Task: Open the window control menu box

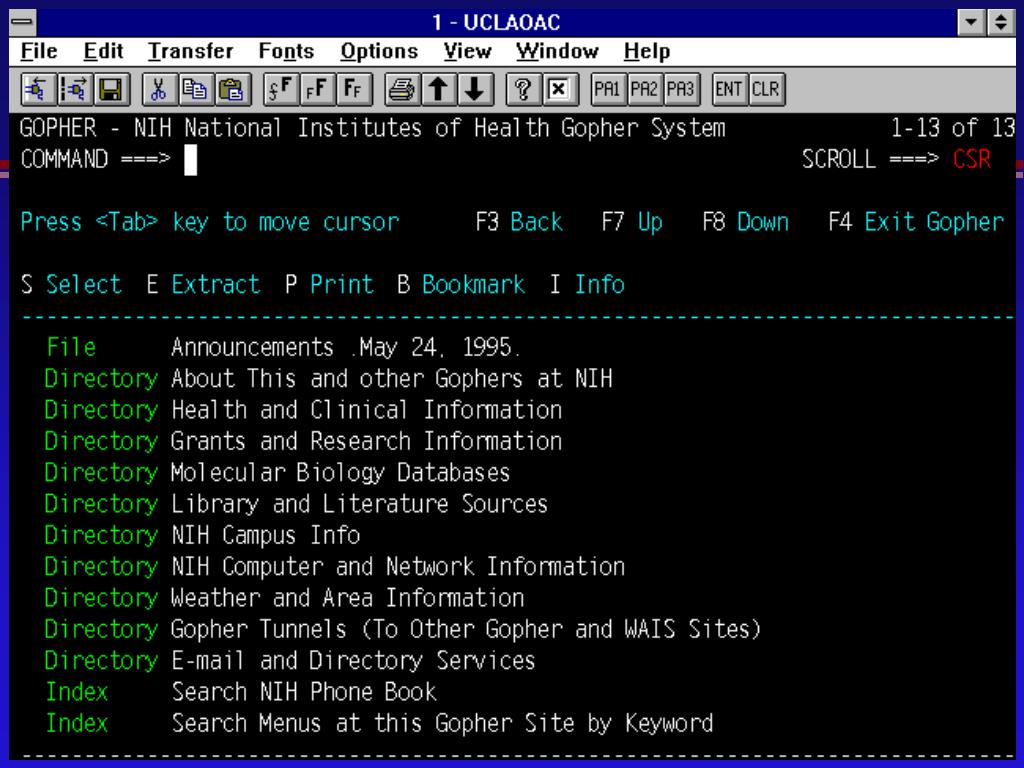Action: [22, 22]
